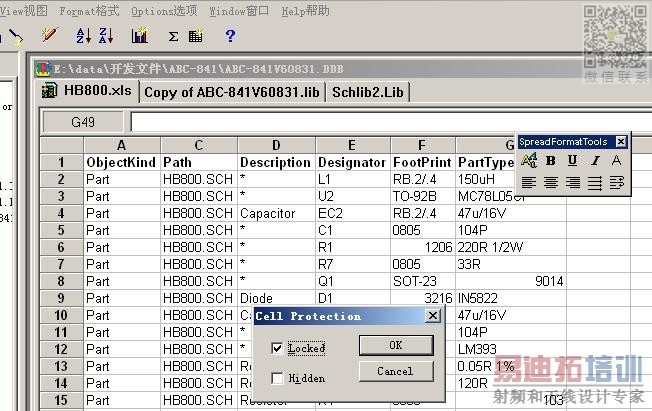Click the plain A font icon in SpreadFormatTools
Screen dimensions: 652x411
616,161
